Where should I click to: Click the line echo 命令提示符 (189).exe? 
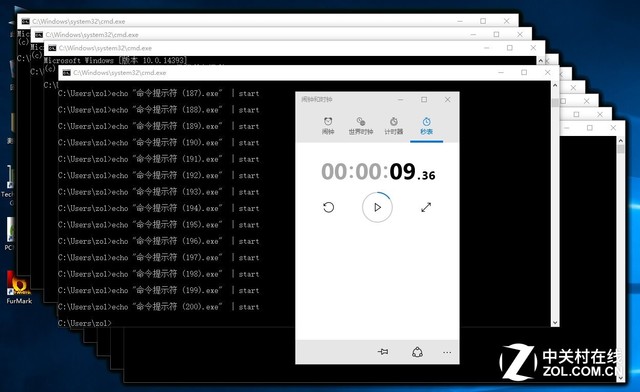158,126
